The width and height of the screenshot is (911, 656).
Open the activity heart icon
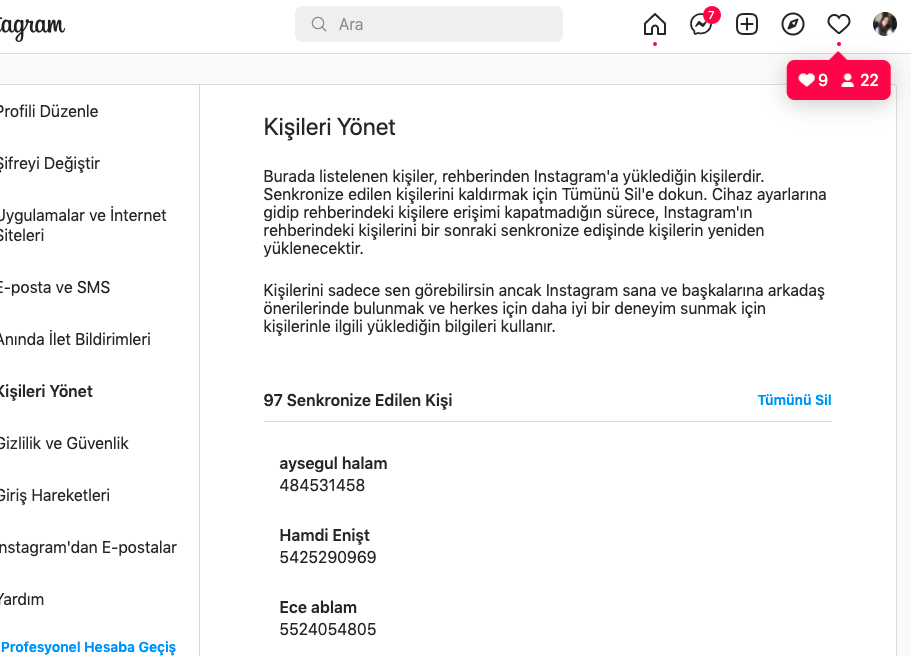pos(838,24)
